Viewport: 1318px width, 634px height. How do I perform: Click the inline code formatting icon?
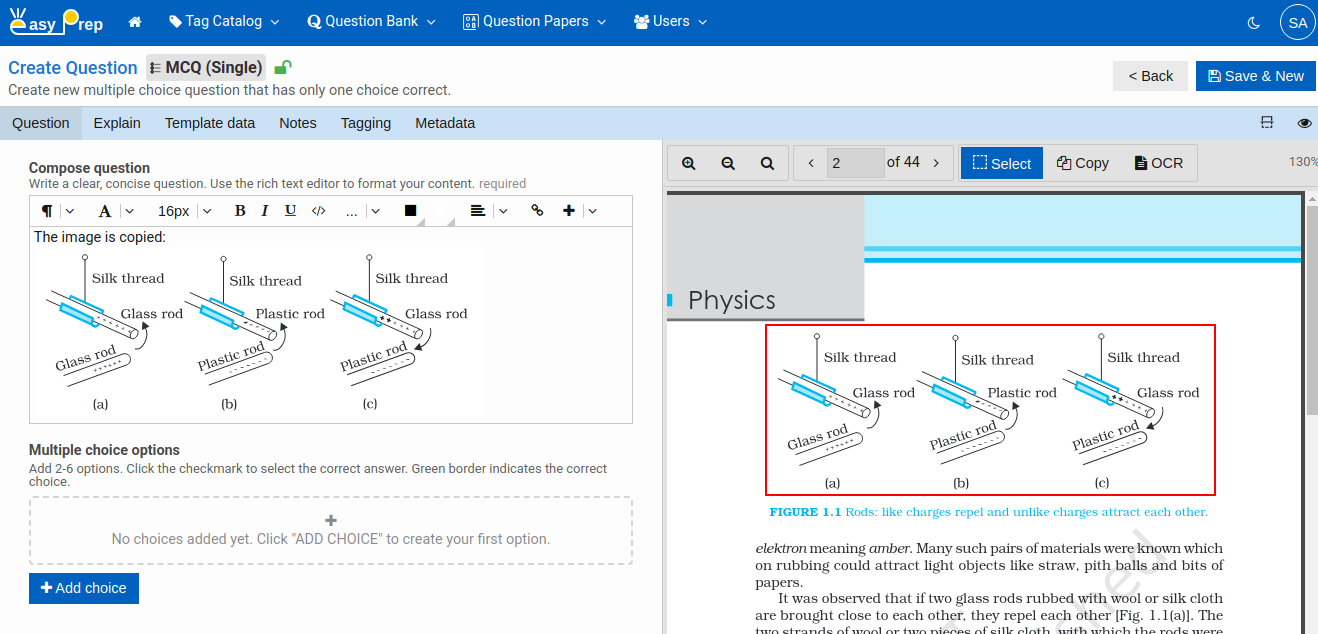(x=318, y=211)
